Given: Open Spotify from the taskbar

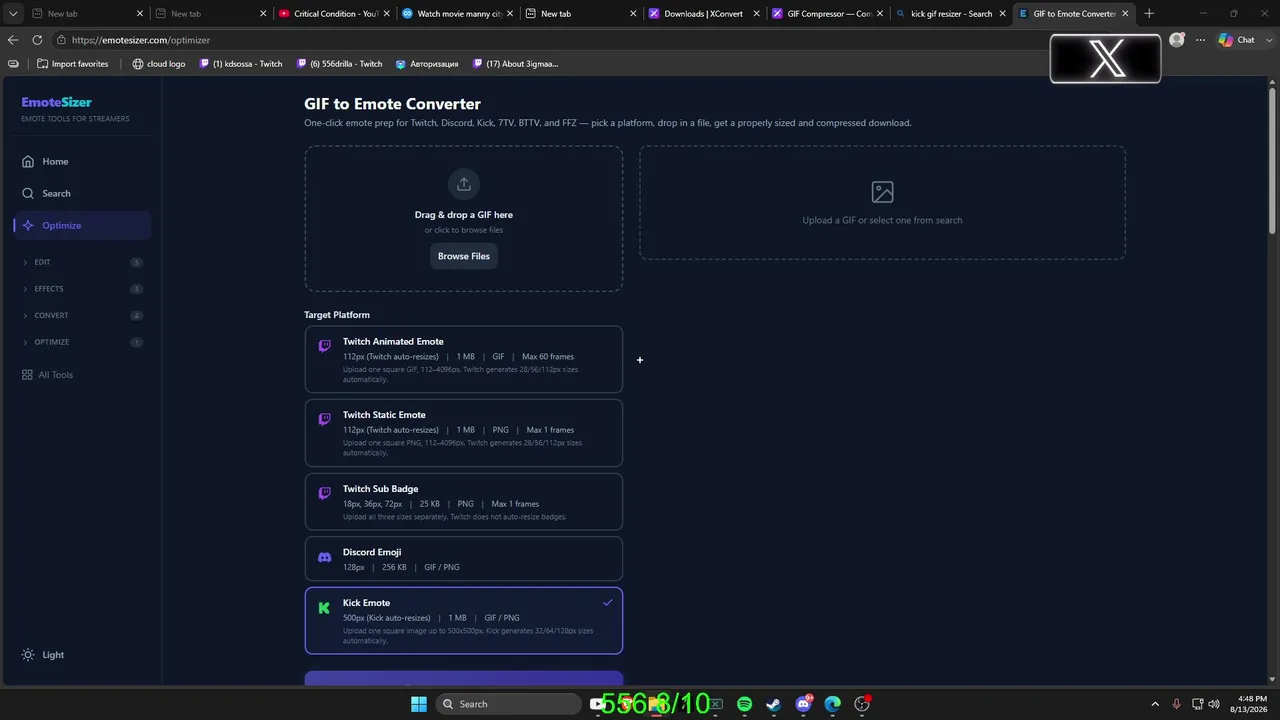Looking at the screenshot, I should click(745, 704).
